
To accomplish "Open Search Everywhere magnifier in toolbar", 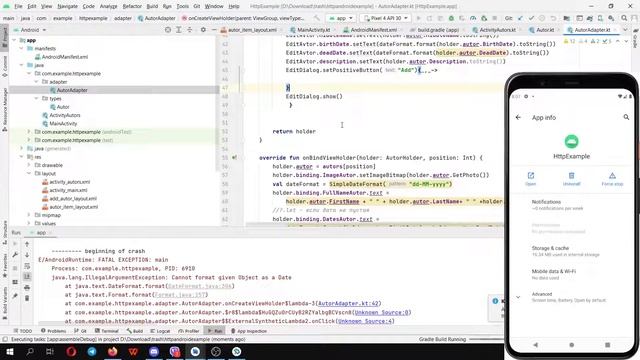I will [x=624, y=18].
